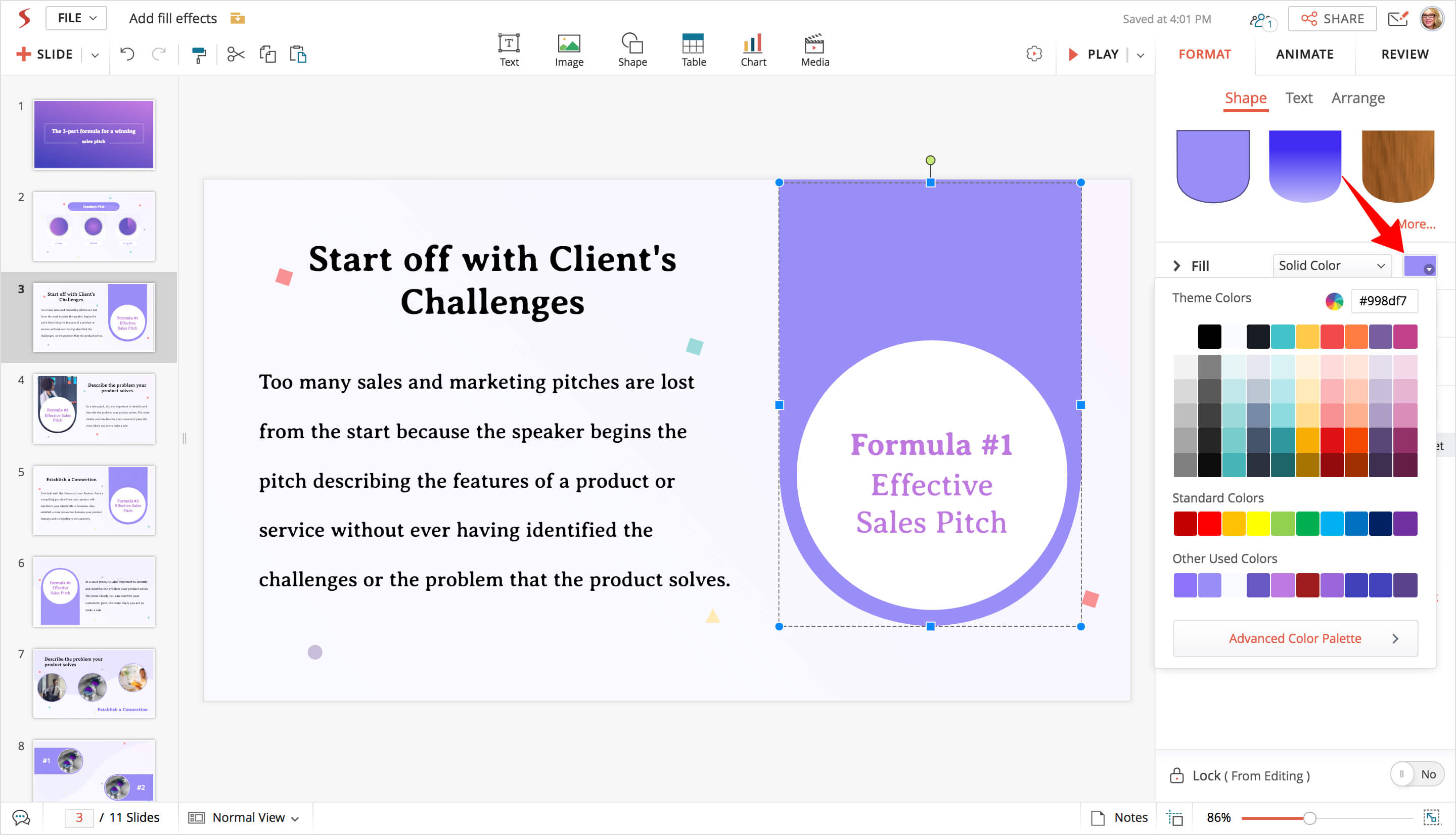Insert a Chart from toolbar
1456x835 pixels.
pyautogui.click(x=752, y=50)
